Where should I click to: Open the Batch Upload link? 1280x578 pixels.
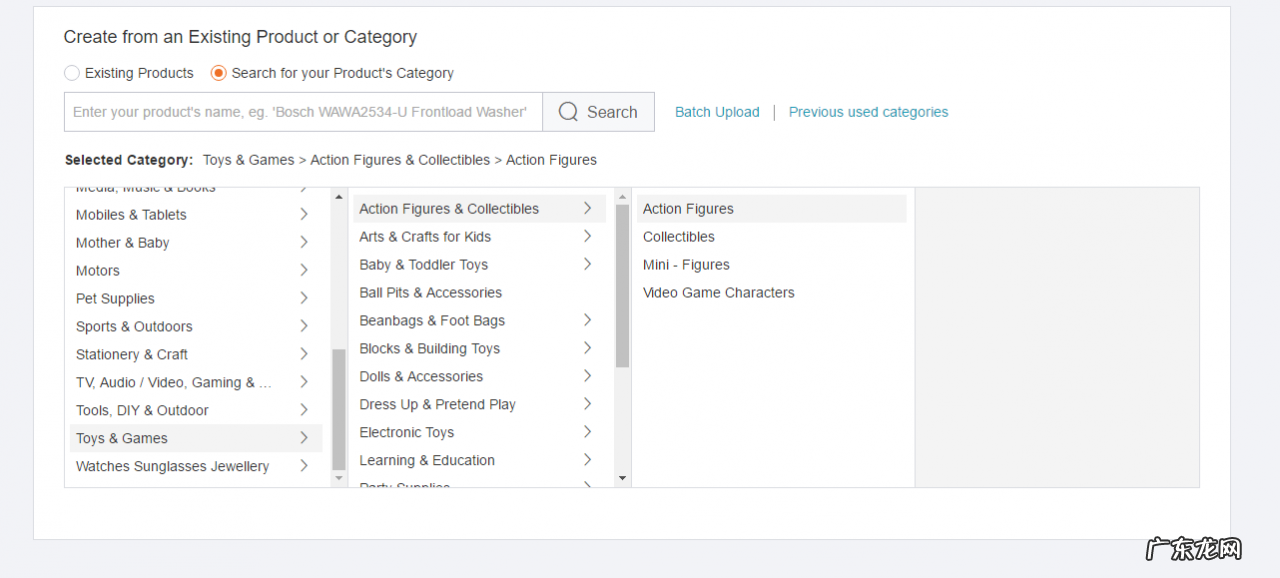point(717,112)
